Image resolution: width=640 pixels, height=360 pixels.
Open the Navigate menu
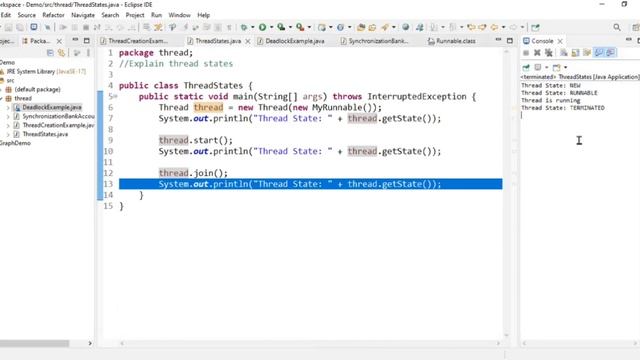tap(83, 15)
